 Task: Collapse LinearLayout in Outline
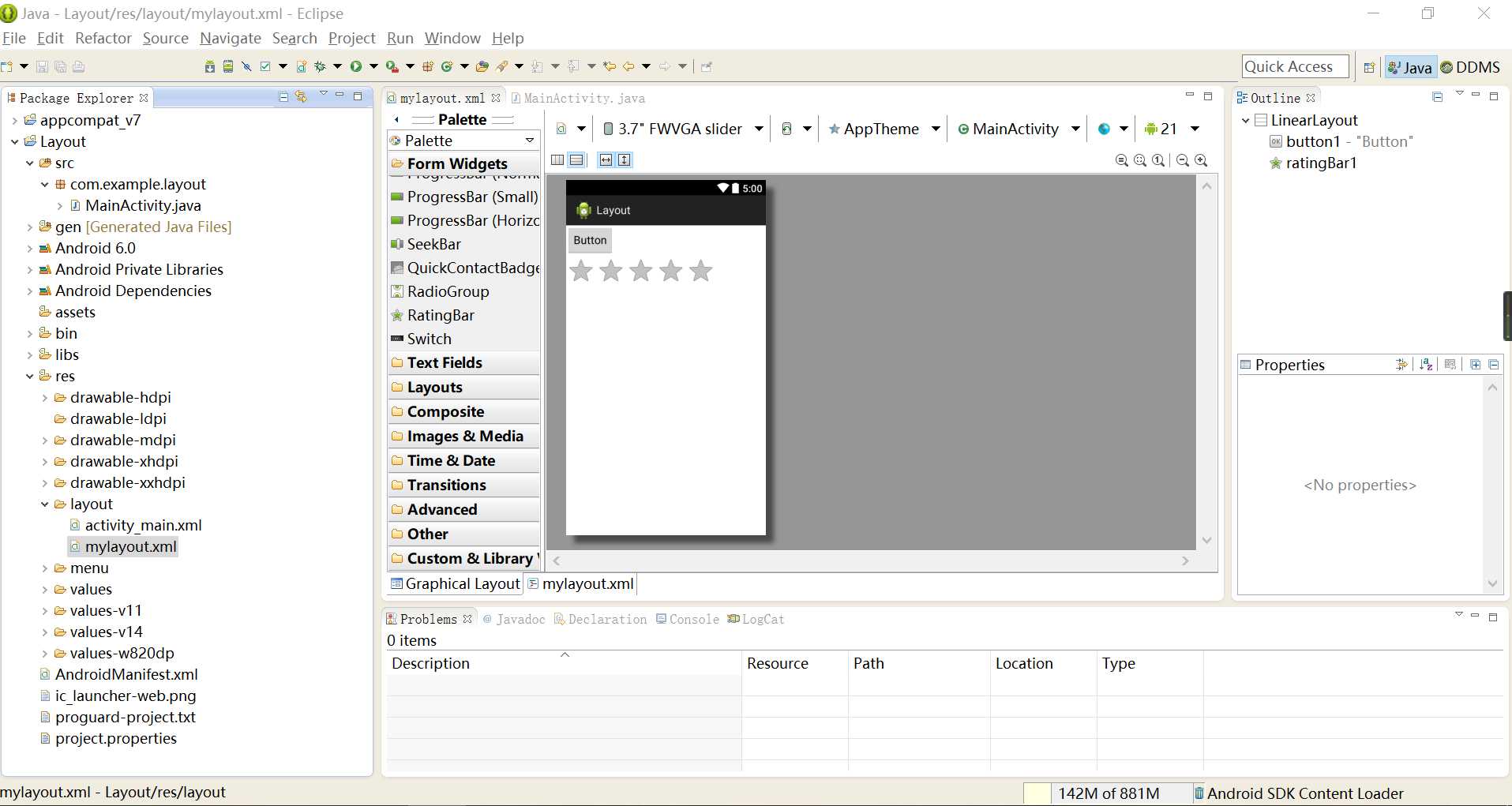pyautogui.click(x=1246, y=120)
